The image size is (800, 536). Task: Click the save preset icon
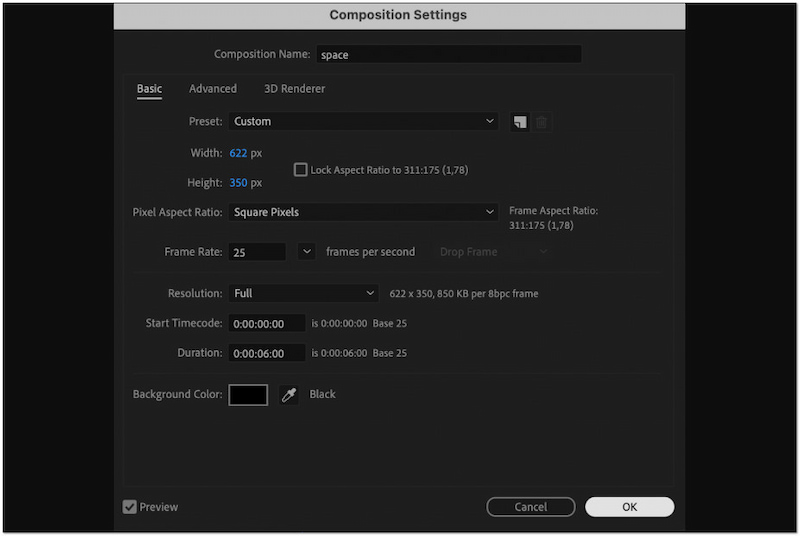(520, 122)
